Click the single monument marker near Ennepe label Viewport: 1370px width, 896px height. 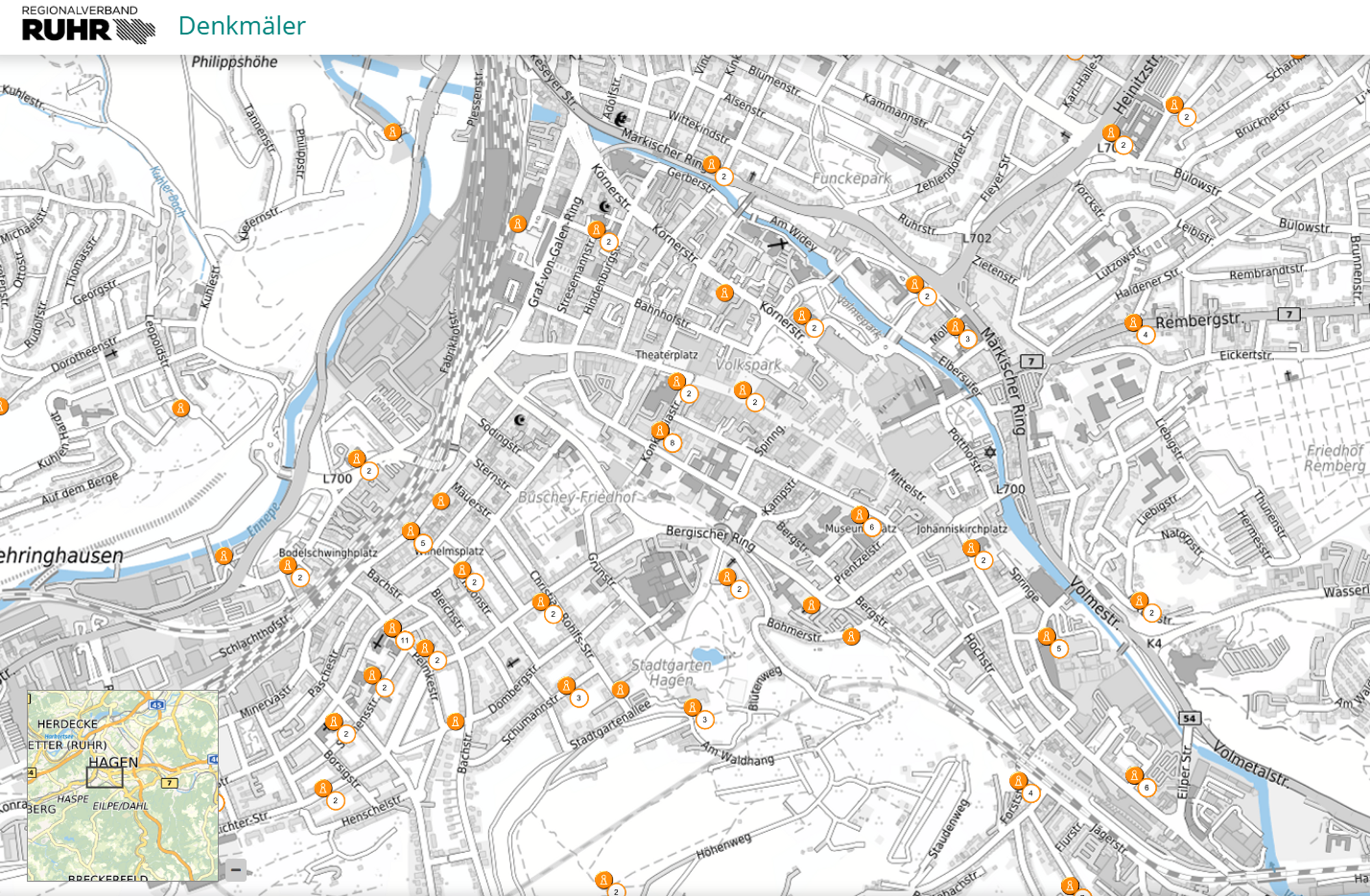(x=223, y=556)
